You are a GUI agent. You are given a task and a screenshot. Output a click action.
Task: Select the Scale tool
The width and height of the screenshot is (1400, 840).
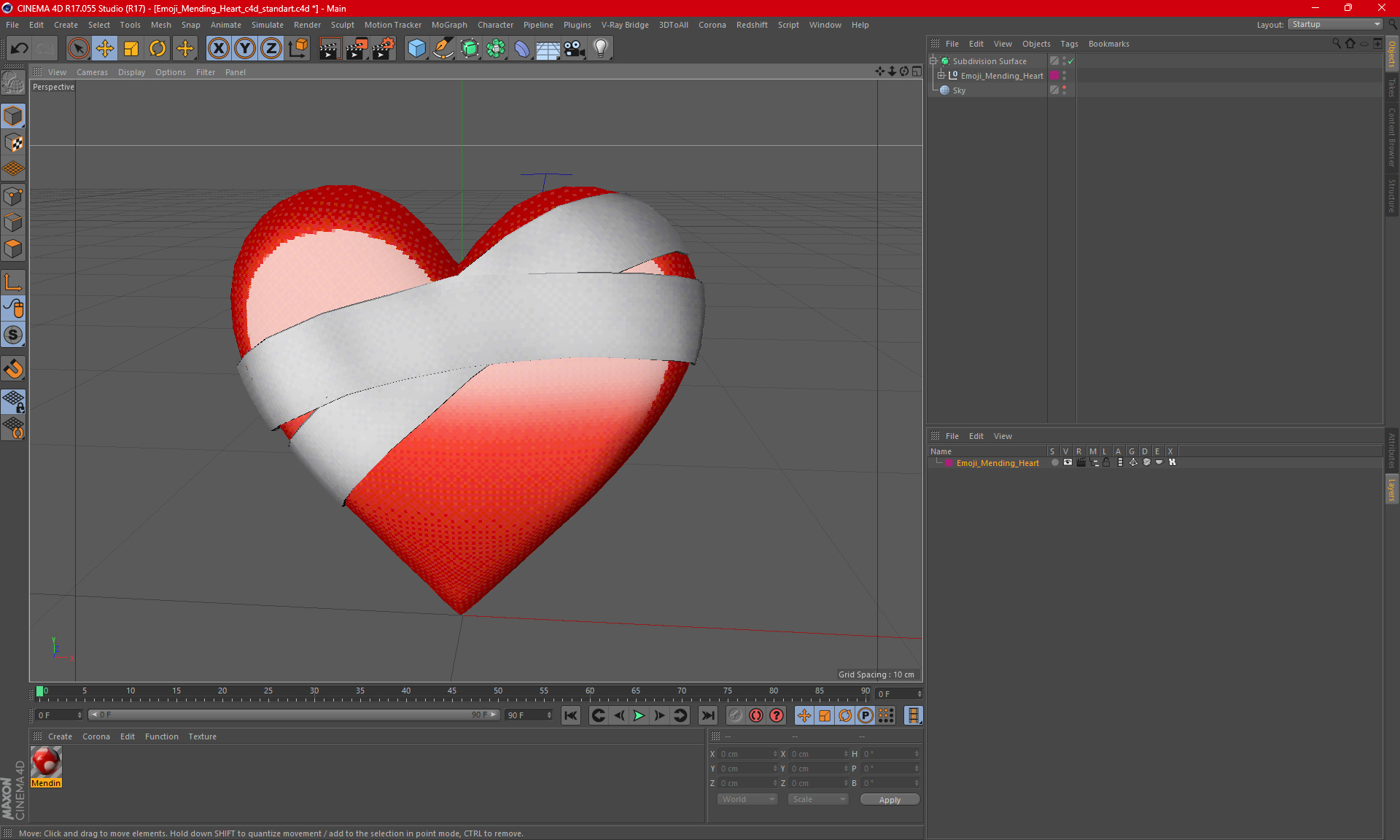pos(131,49)
